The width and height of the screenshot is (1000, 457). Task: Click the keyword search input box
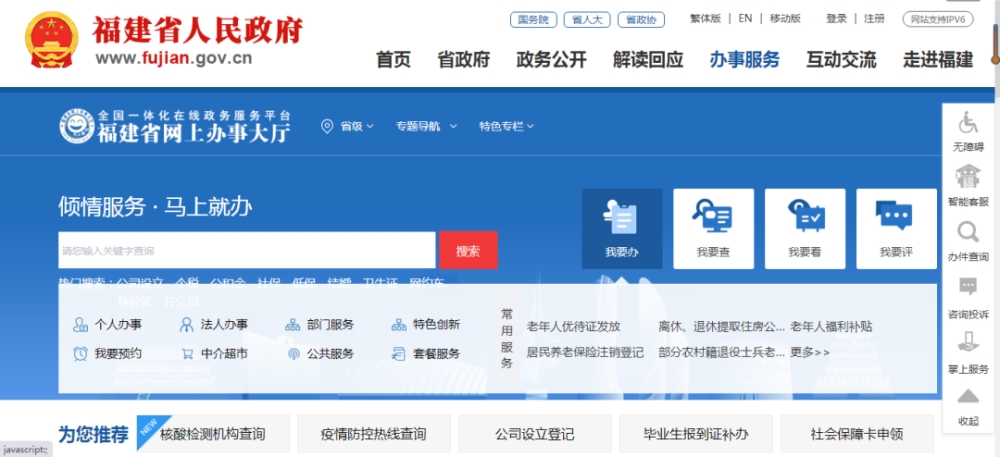[x=246, y=250]
